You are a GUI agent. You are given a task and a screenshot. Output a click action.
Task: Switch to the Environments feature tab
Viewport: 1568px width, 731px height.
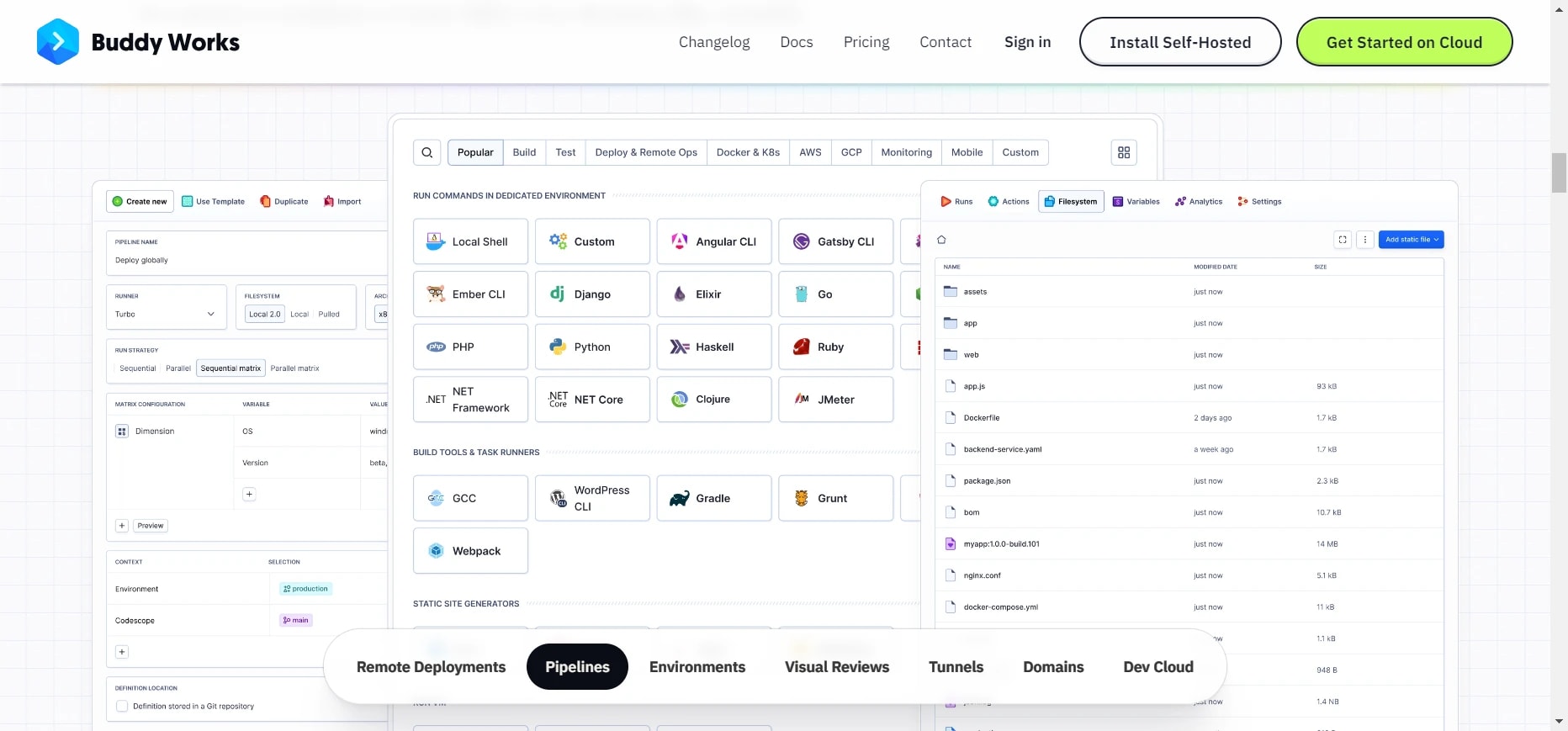pyautogui.click(x=697, y=667)
